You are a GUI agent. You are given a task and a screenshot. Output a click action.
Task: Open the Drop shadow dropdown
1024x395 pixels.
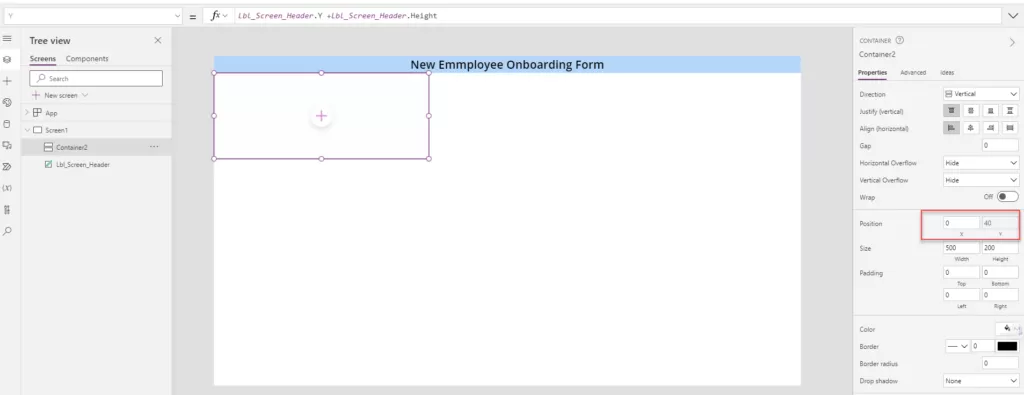point(981,380)
